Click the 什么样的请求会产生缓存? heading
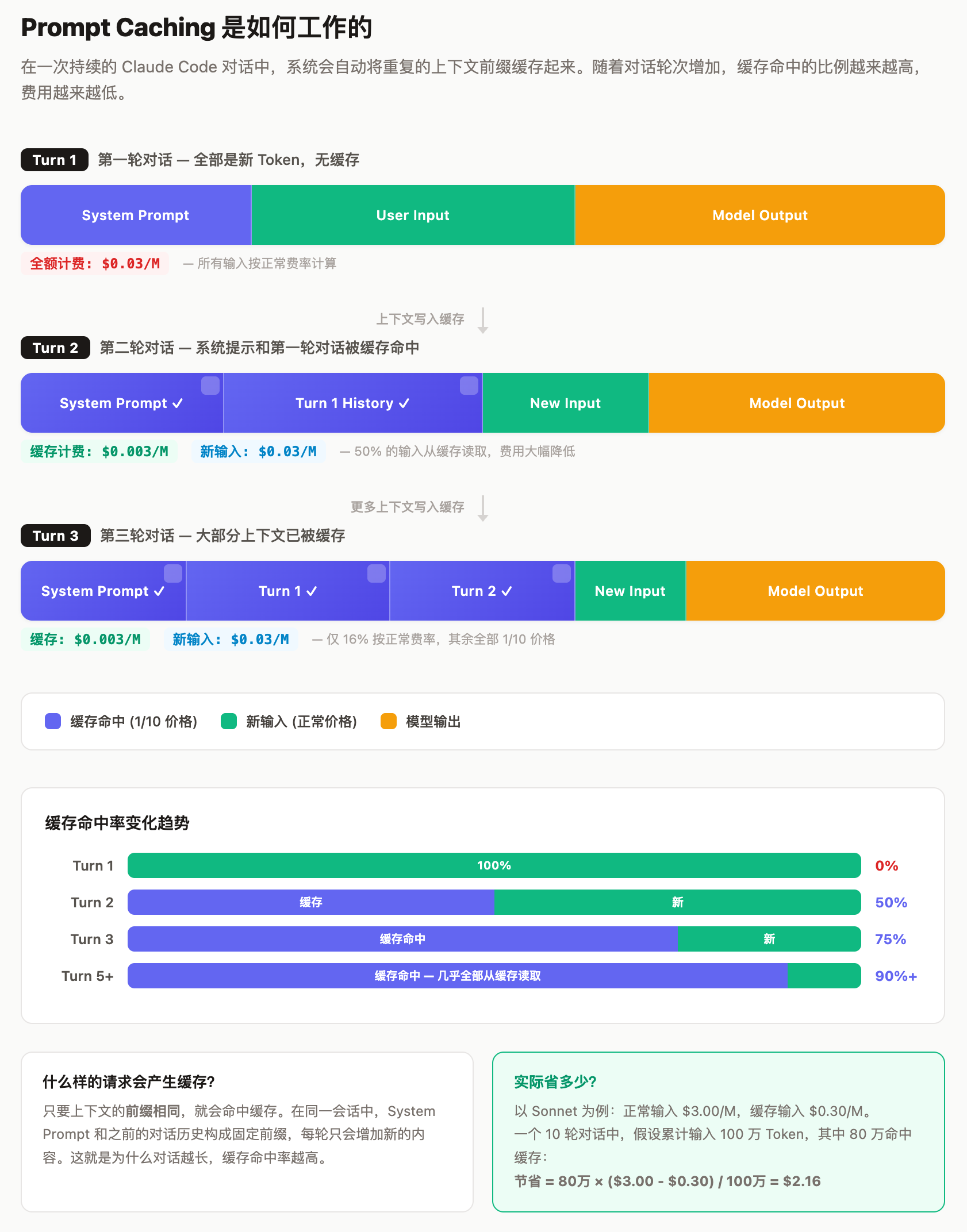967x1232 pixels. pos(129,1082)
